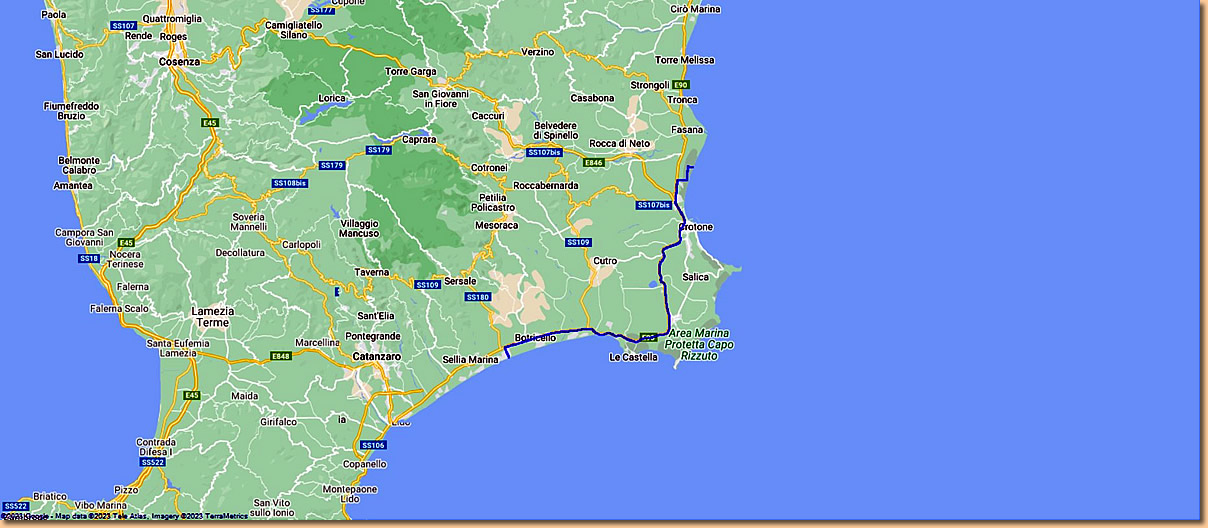Image resolution: width=1208 pixels, height=528 pixels.
Task: Select the Sellia Marina label
Action: (x=470, y=359)
